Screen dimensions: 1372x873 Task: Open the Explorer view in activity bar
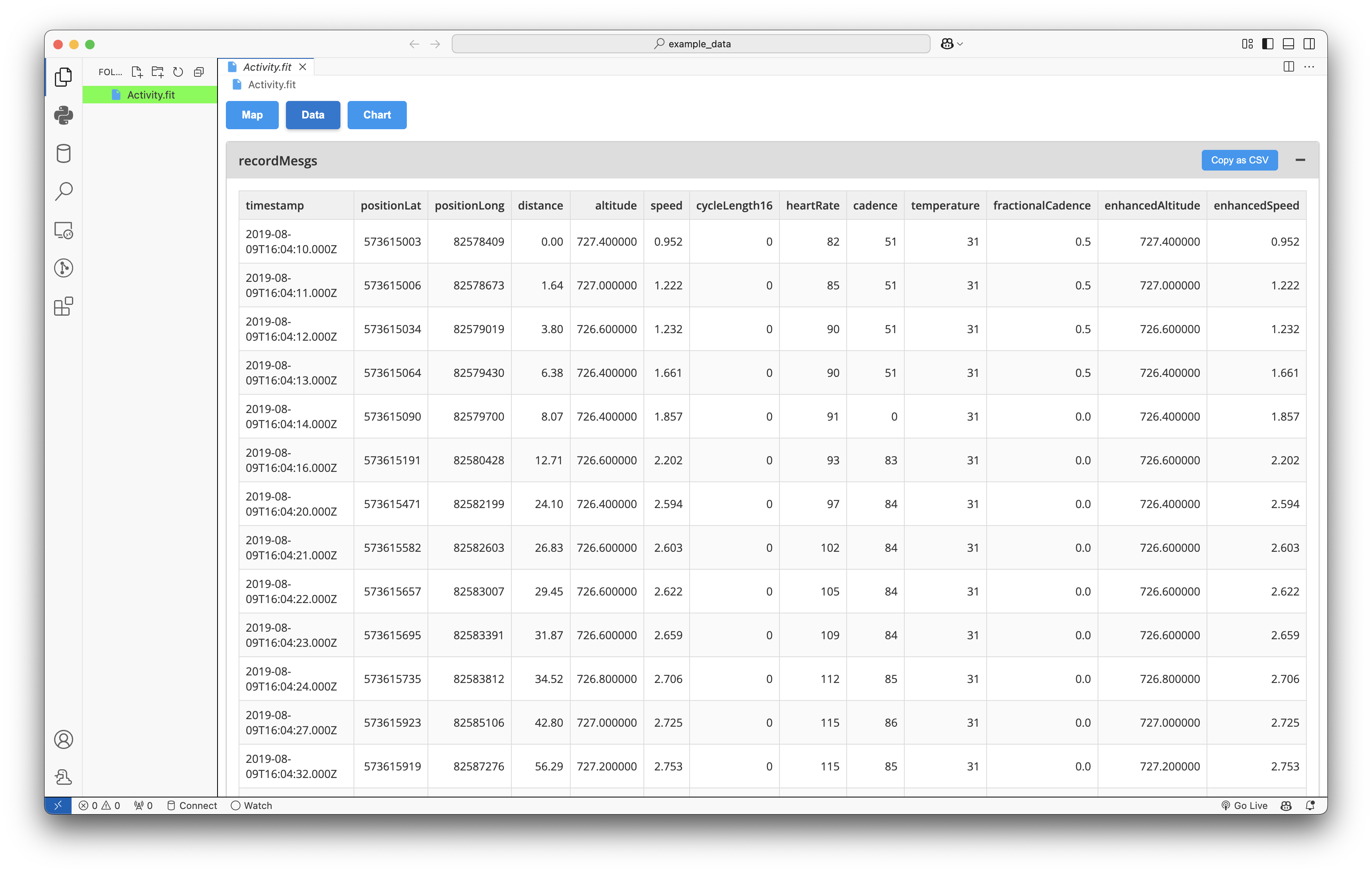point(63,77)
